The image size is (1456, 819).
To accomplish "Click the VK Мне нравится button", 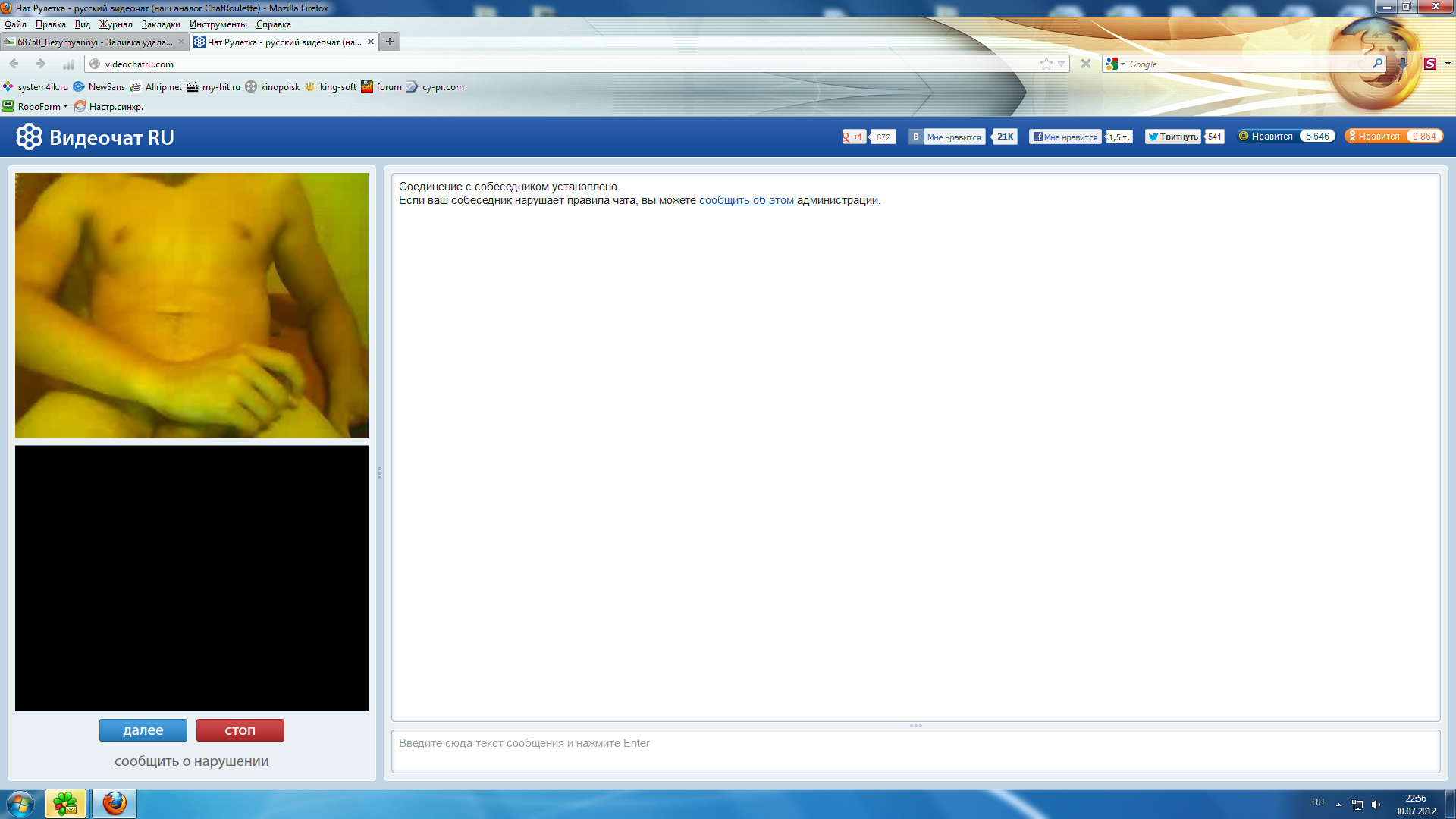I will (947, 136).
